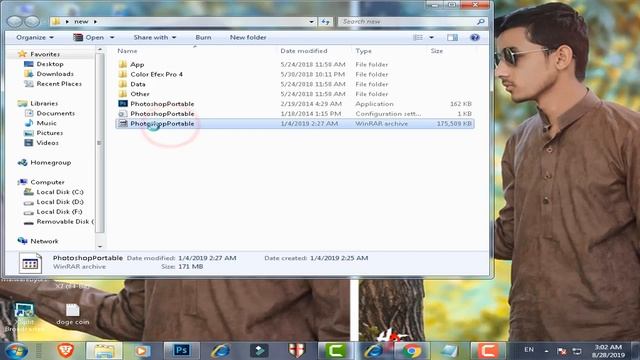Open the orange Camtasia recorder taskbar icon
640x360 pixels.
coord(488,351)
